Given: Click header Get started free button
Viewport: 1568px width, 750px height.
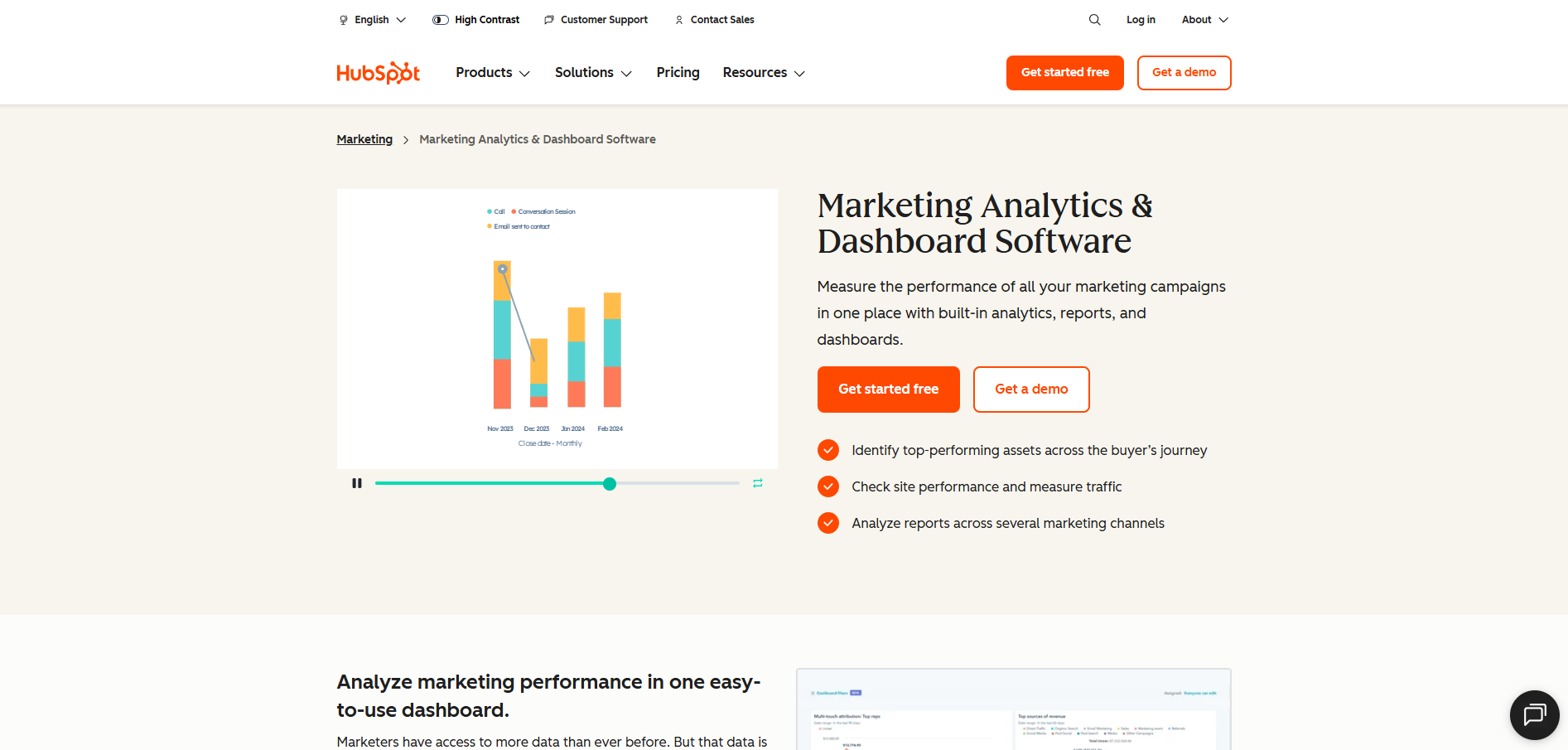Looking at the screenshot, I should (1064, 73).
